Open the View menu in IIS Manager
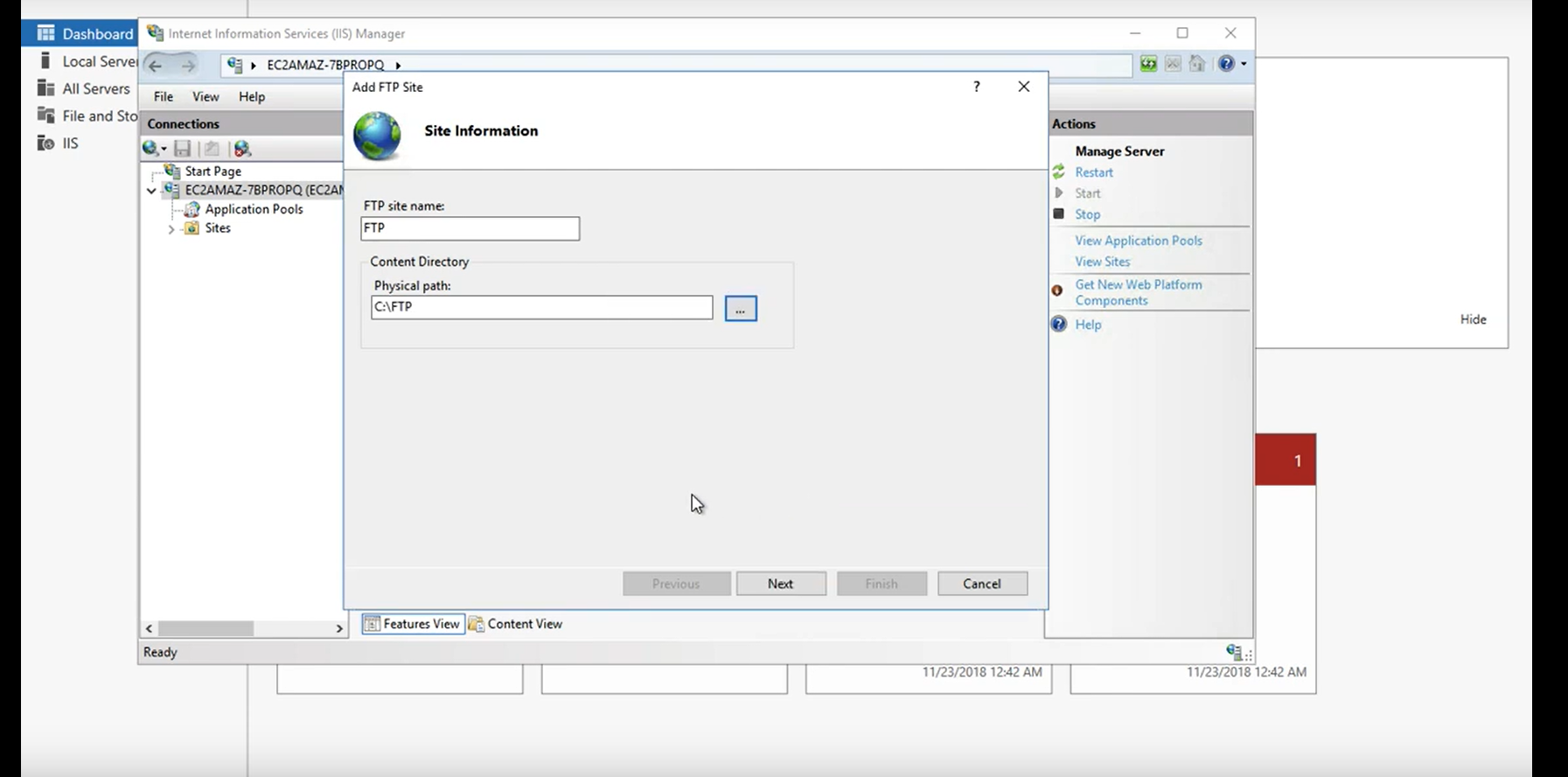Screen dimensions: 1568x777 point(206,96)
